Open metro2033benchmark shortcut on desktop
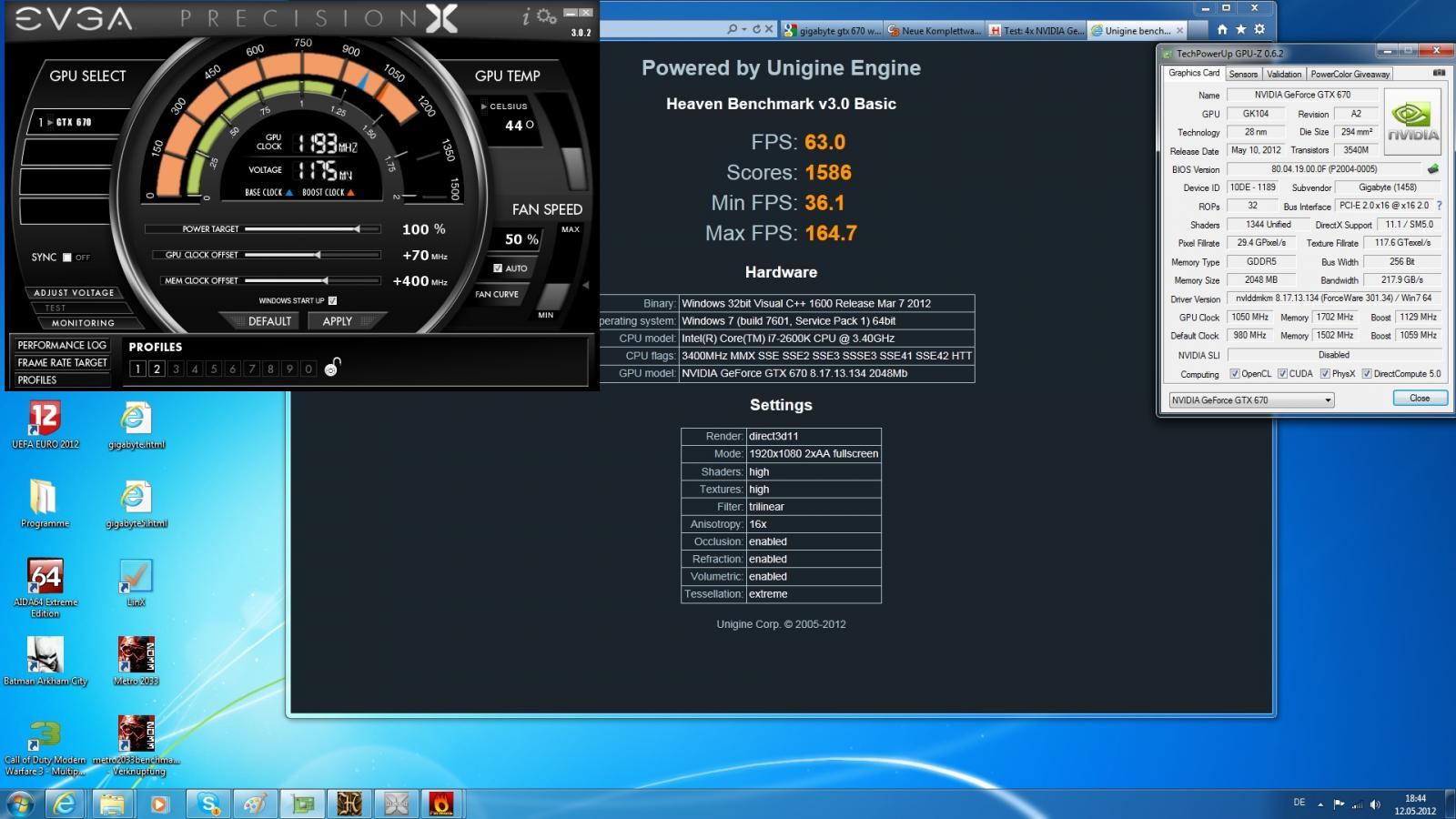Screen dimensions: 1456x819 click(x=136, y=746)
